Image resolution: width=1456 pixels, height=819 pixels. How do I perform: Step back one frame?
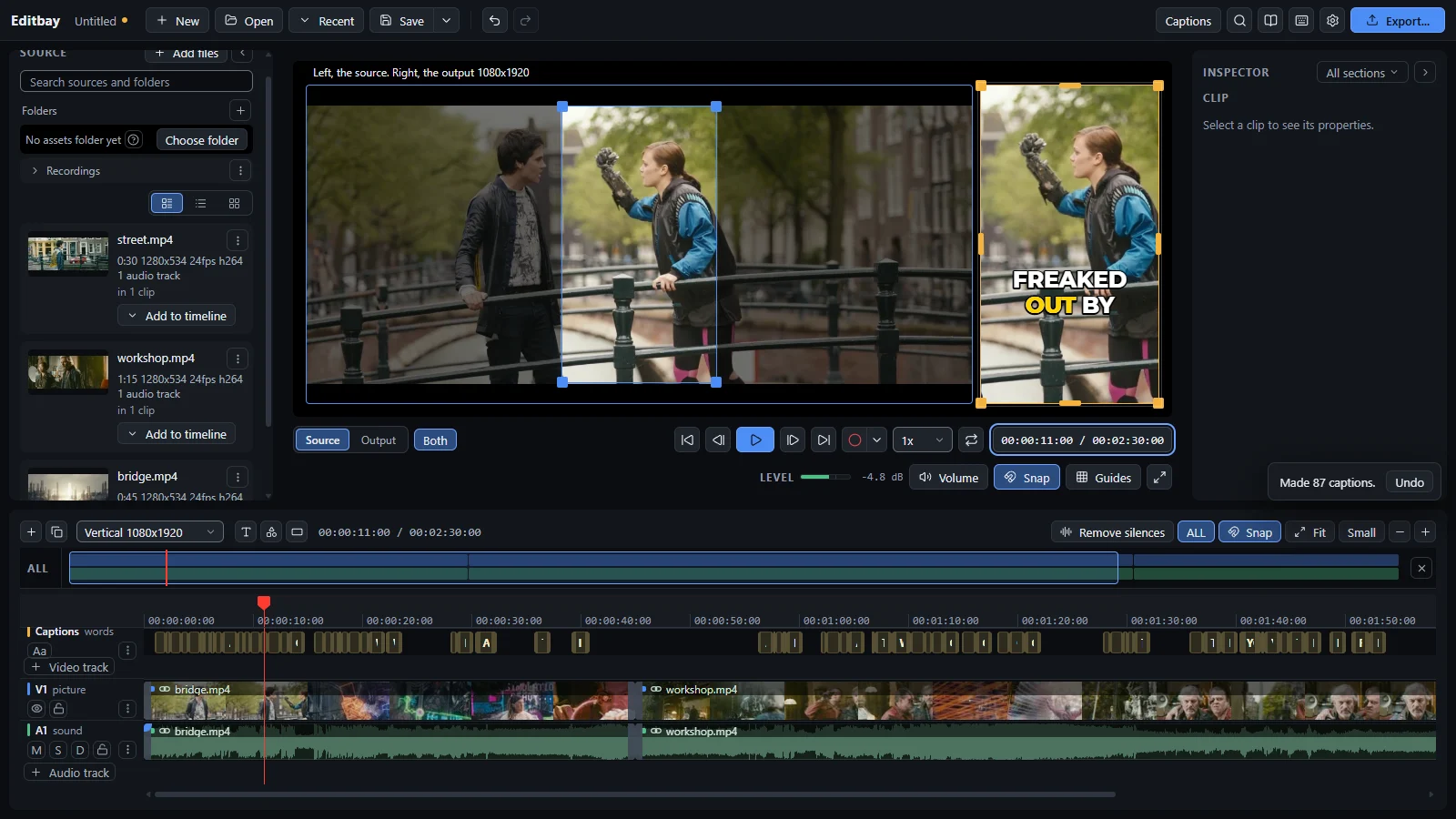(718, 440)
